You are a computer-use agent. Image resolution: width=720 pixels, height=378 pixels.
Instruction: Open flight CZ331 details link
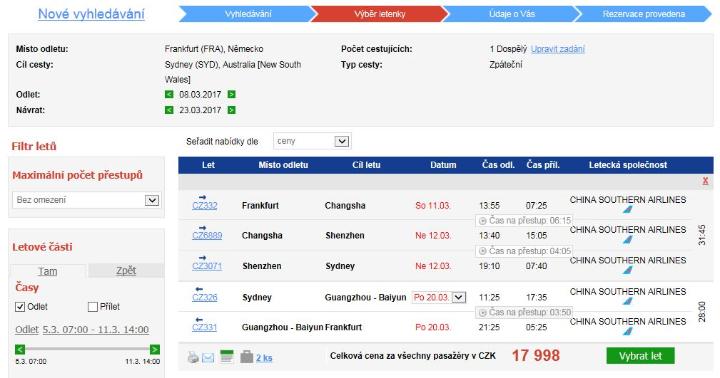pyautogui.click(x=204, y=327)
